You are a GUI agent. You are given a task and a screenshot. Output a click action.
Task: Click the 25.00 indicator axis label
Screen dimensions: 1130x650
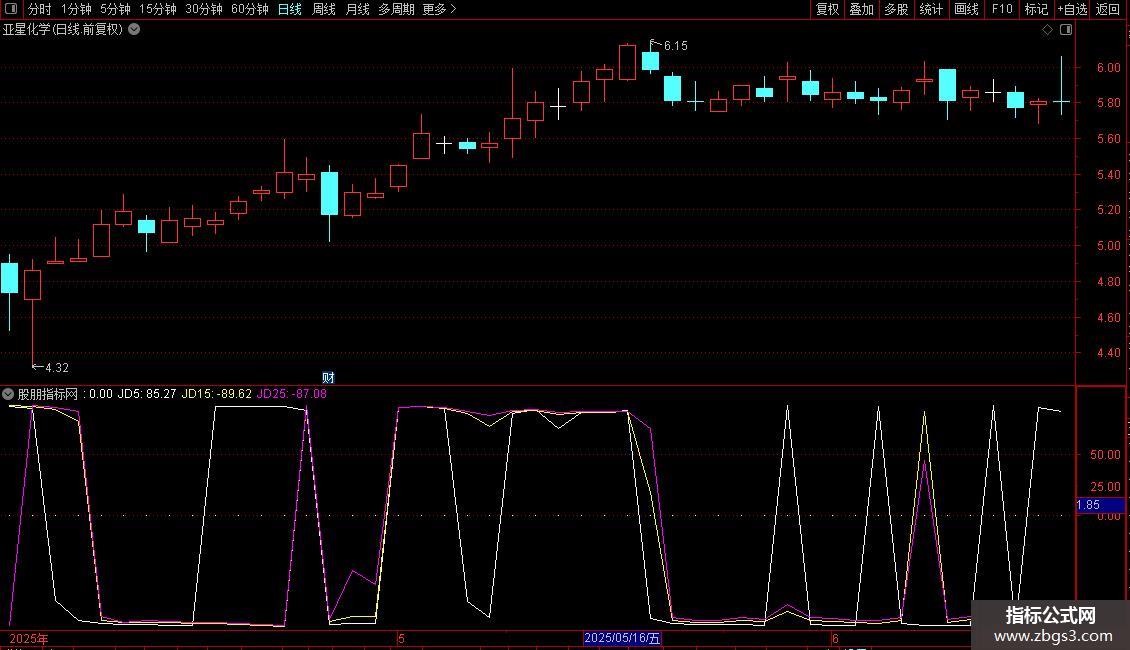[x=1105, y=487]
